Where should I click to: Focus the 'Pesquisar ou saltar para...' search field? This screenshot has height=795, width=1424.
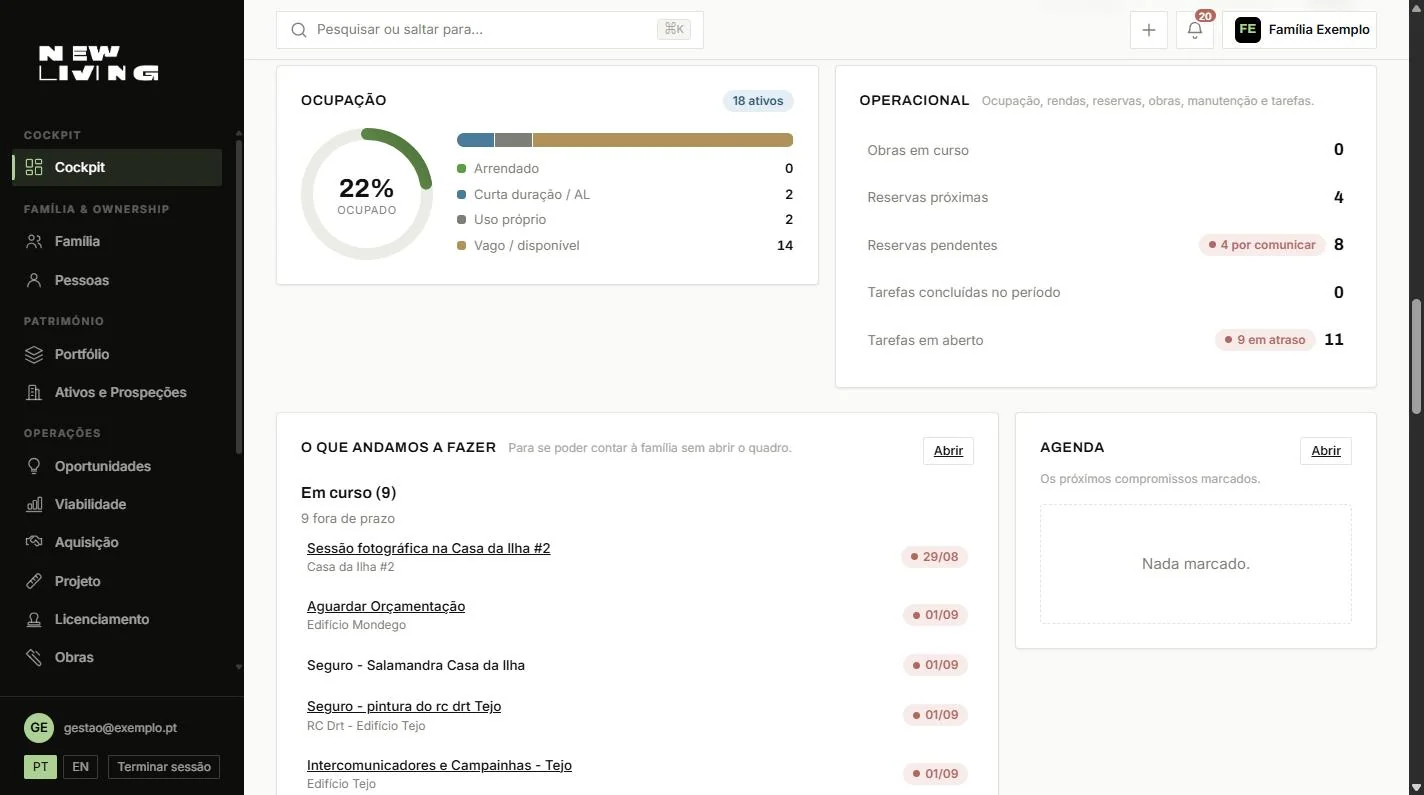pos(490,30)
